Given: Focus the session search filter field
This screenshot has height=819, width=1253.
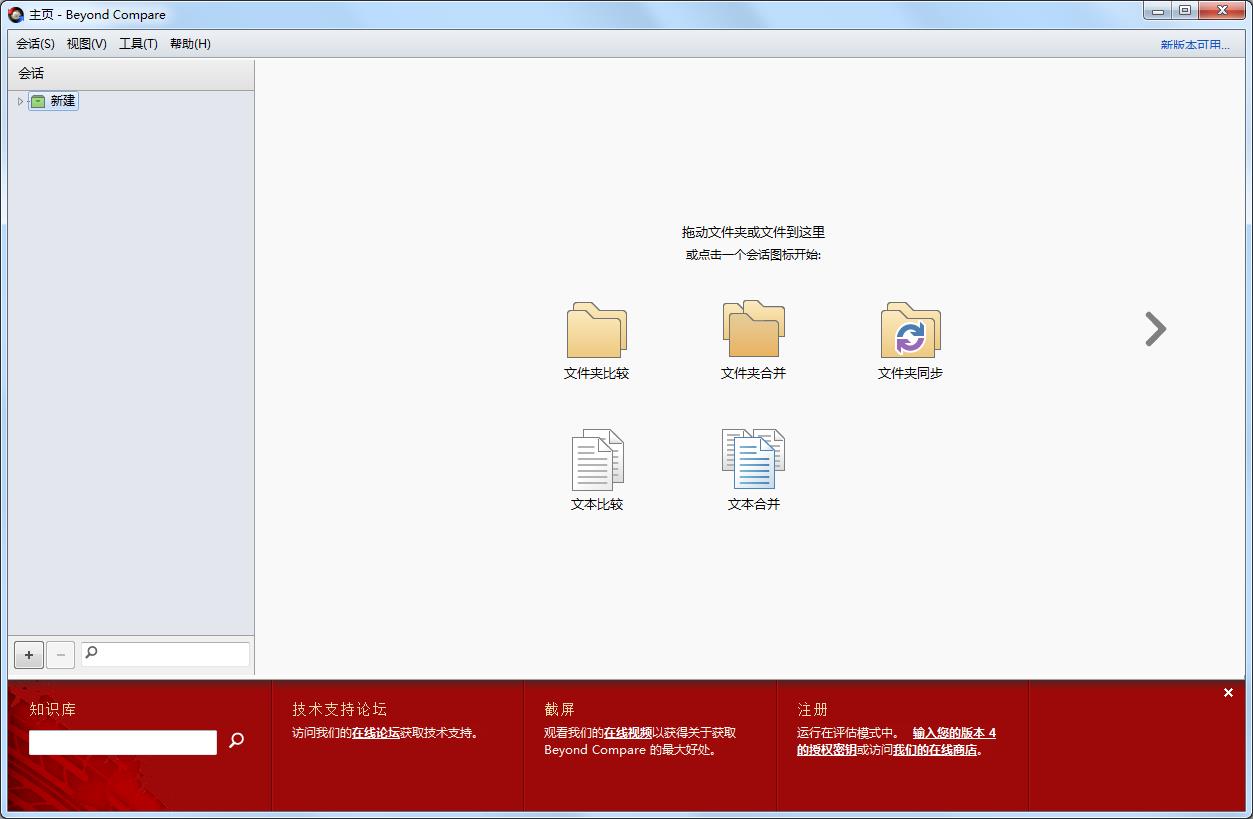Looking at the screenshot, I should [x=165, y=654].
